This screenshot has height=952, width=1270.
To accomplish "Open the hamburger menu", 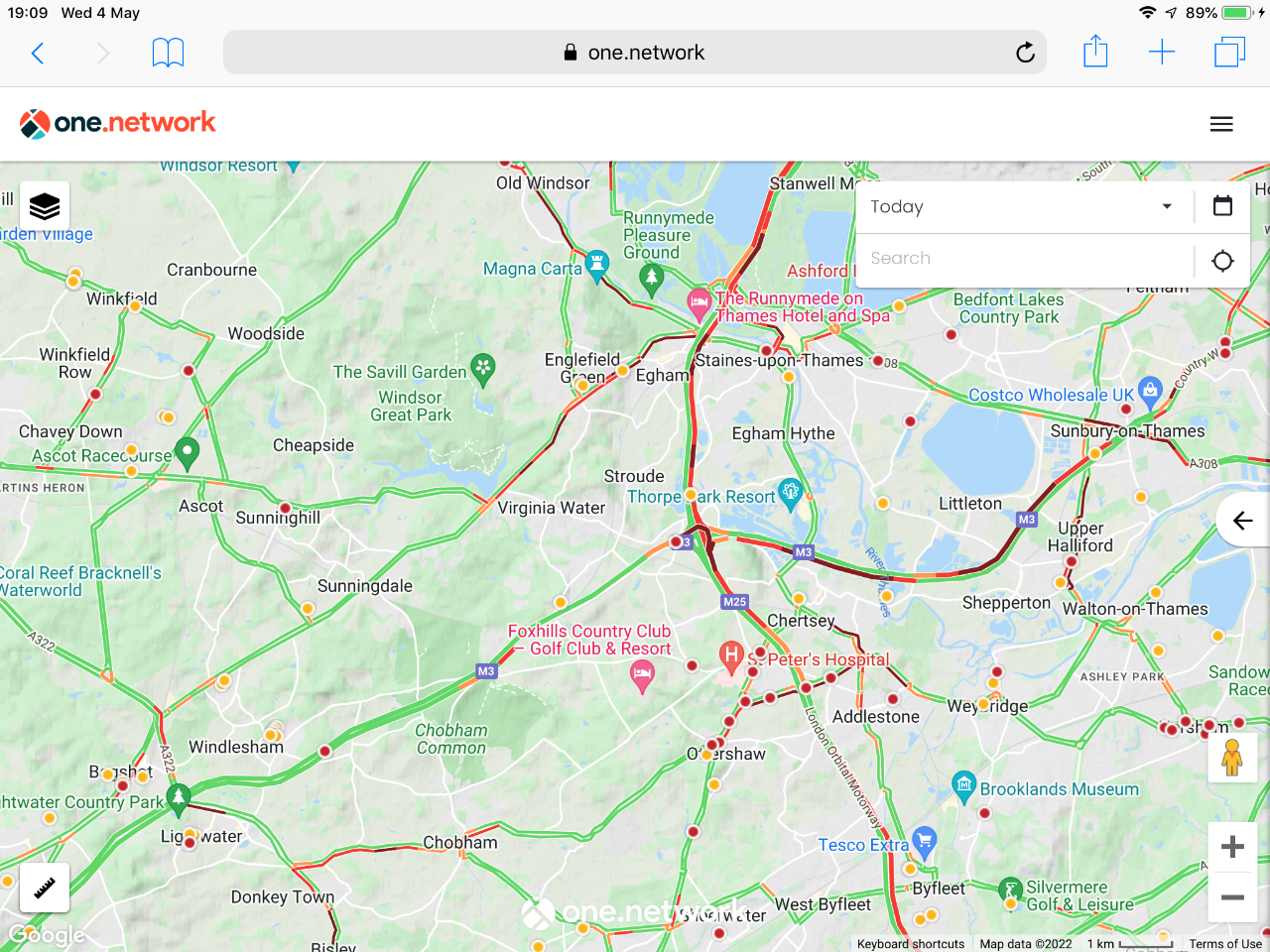I will pyautogui.click(x=1221, y=124).
